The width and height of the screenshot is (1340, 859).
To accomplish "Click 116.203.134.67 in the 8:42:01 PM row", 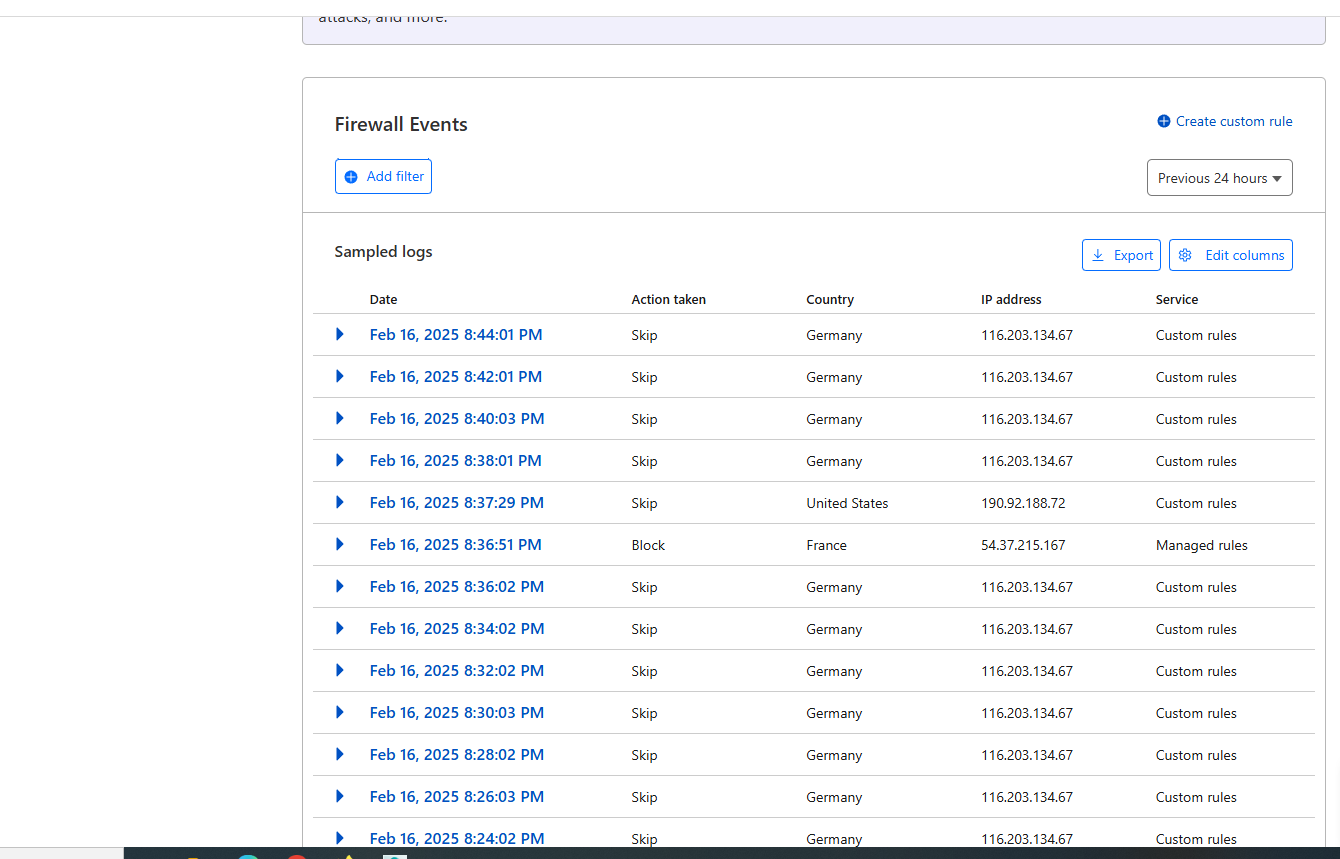I will 1027,377.
